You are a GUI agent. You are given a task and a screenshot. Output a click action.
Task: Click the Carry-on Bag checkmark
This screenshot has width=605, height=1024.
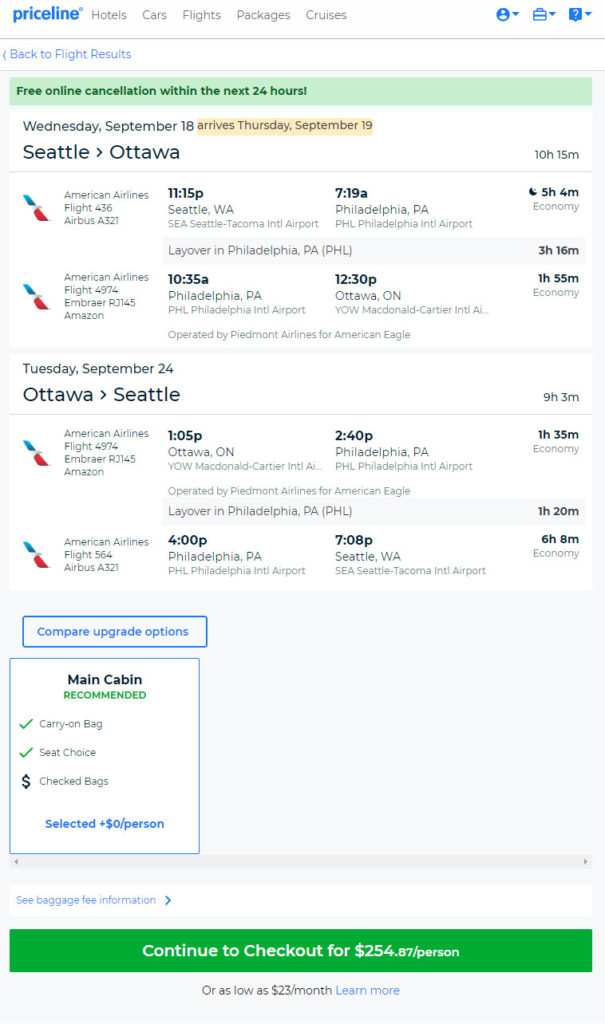click(x=26, y=724)
